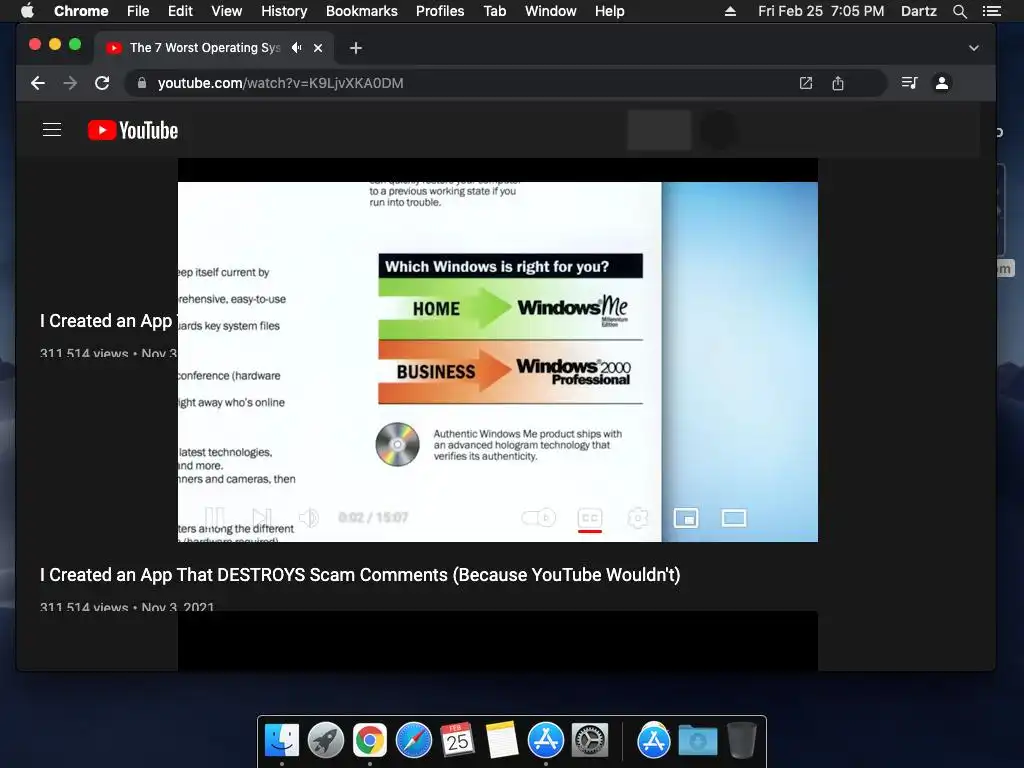1024x768 pixels.
Task: Open a new browser tab
Action: [355, 48]
